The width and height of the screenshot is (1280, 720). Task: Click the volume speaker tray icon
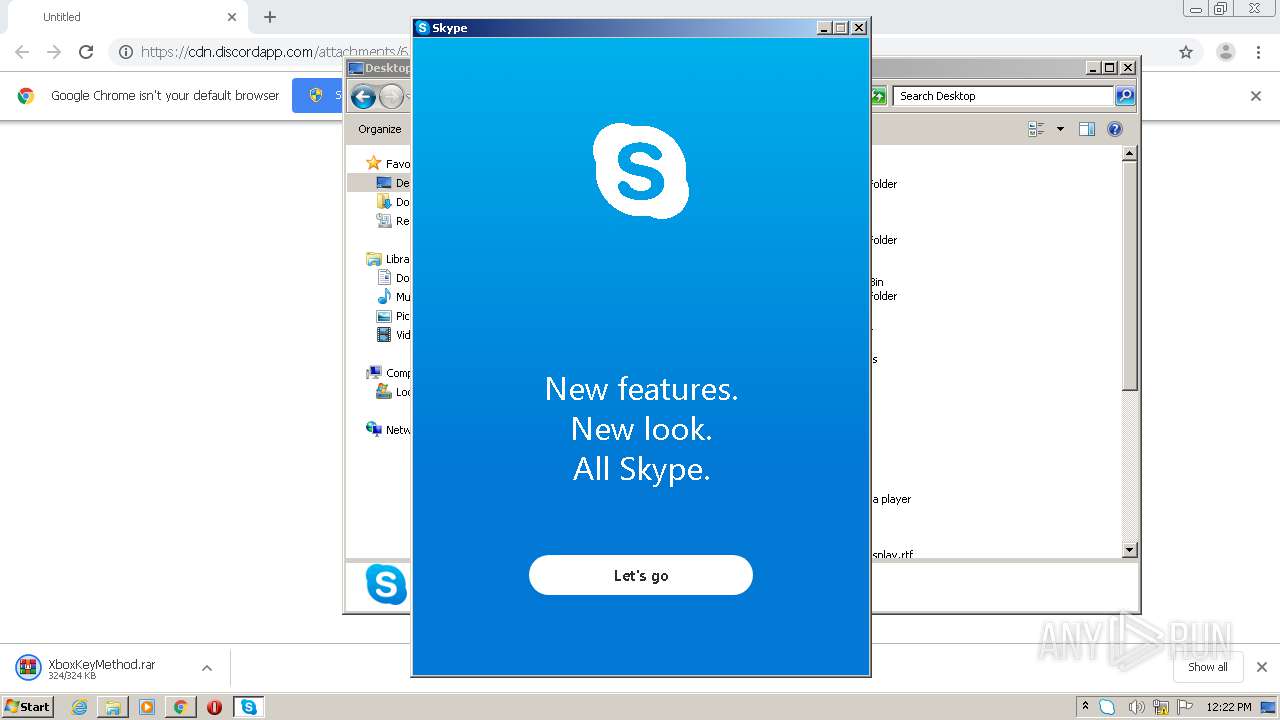[1136, 707]
